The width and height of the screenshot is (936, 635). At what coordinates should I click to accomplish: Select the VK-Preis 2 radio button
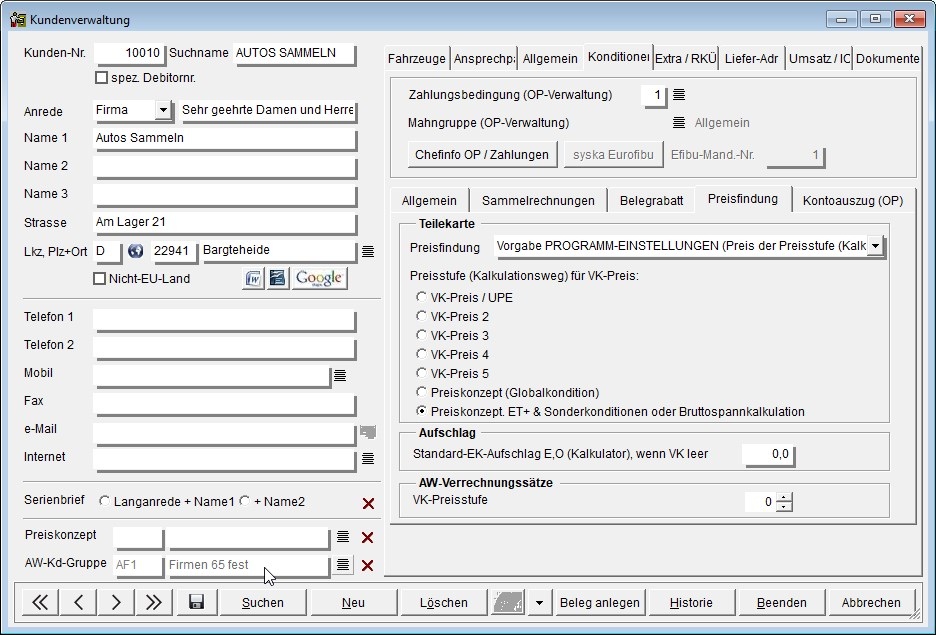click(x=421, y=316)
